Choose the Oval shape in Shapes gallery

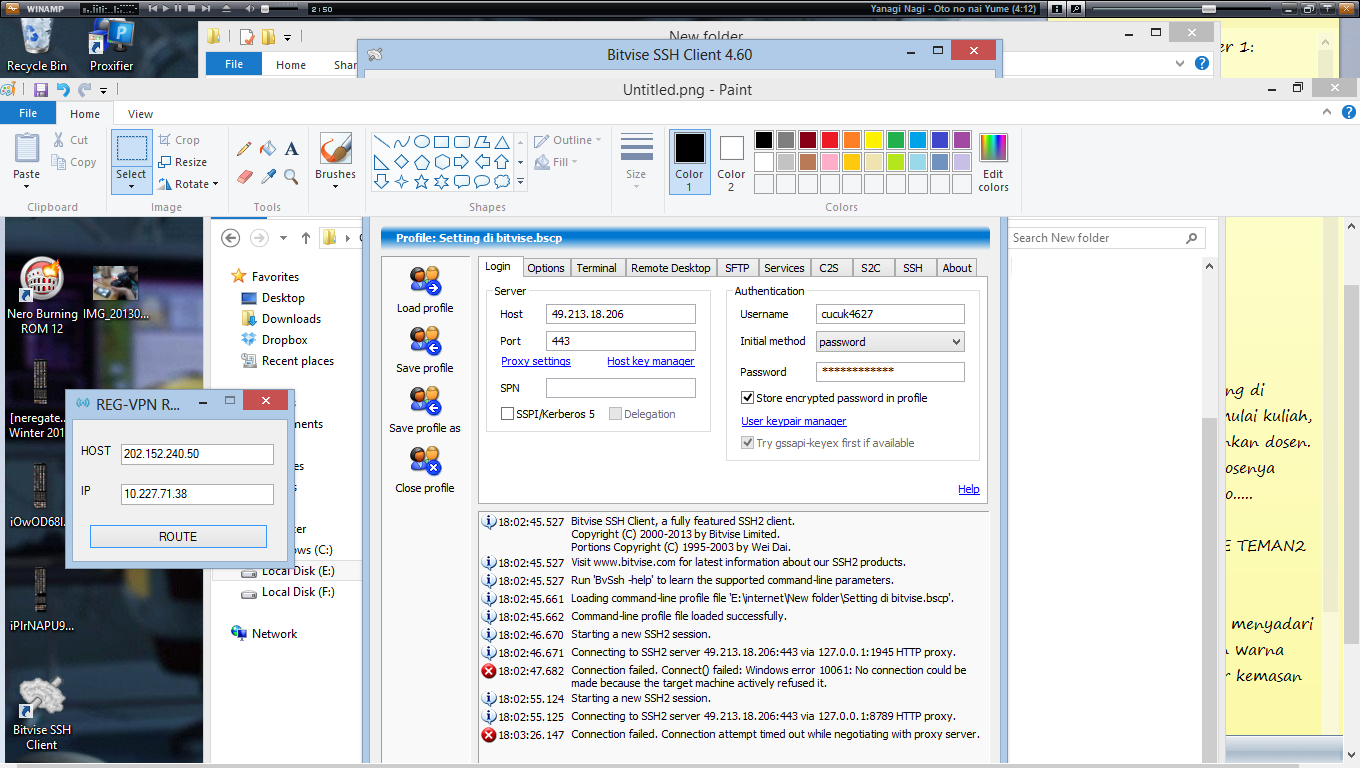click(x=422, y=142)
